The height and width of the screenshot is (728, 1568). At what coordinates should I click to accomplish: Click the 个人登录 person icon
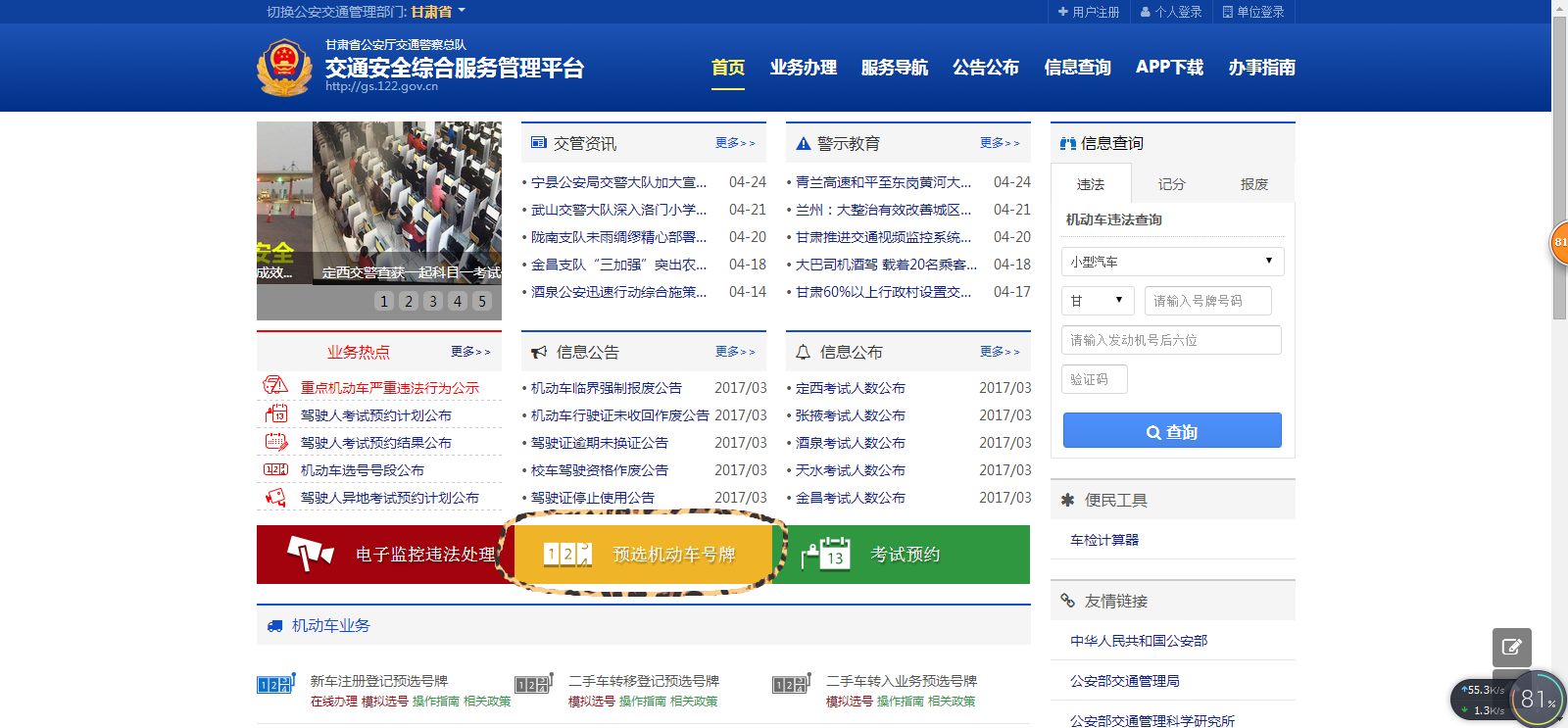point(1146,12)
